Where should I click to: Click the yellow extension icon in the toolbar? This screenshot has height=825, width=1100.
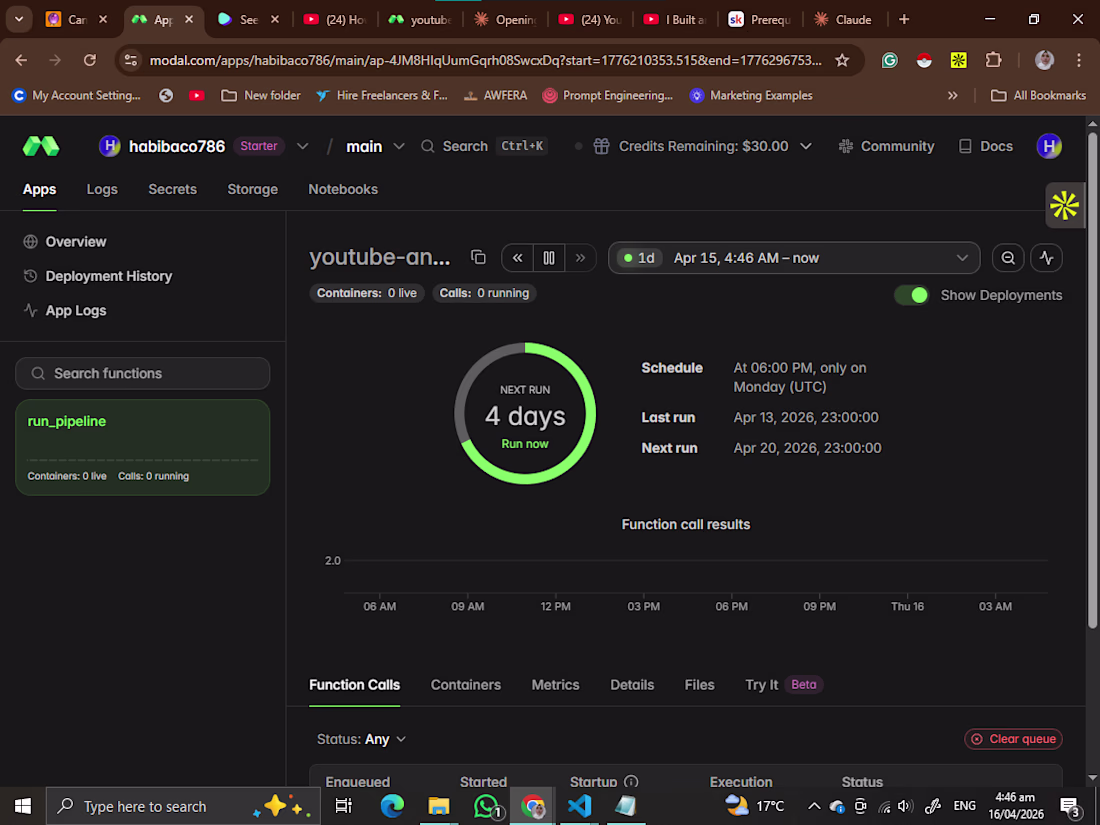point(958,60)
